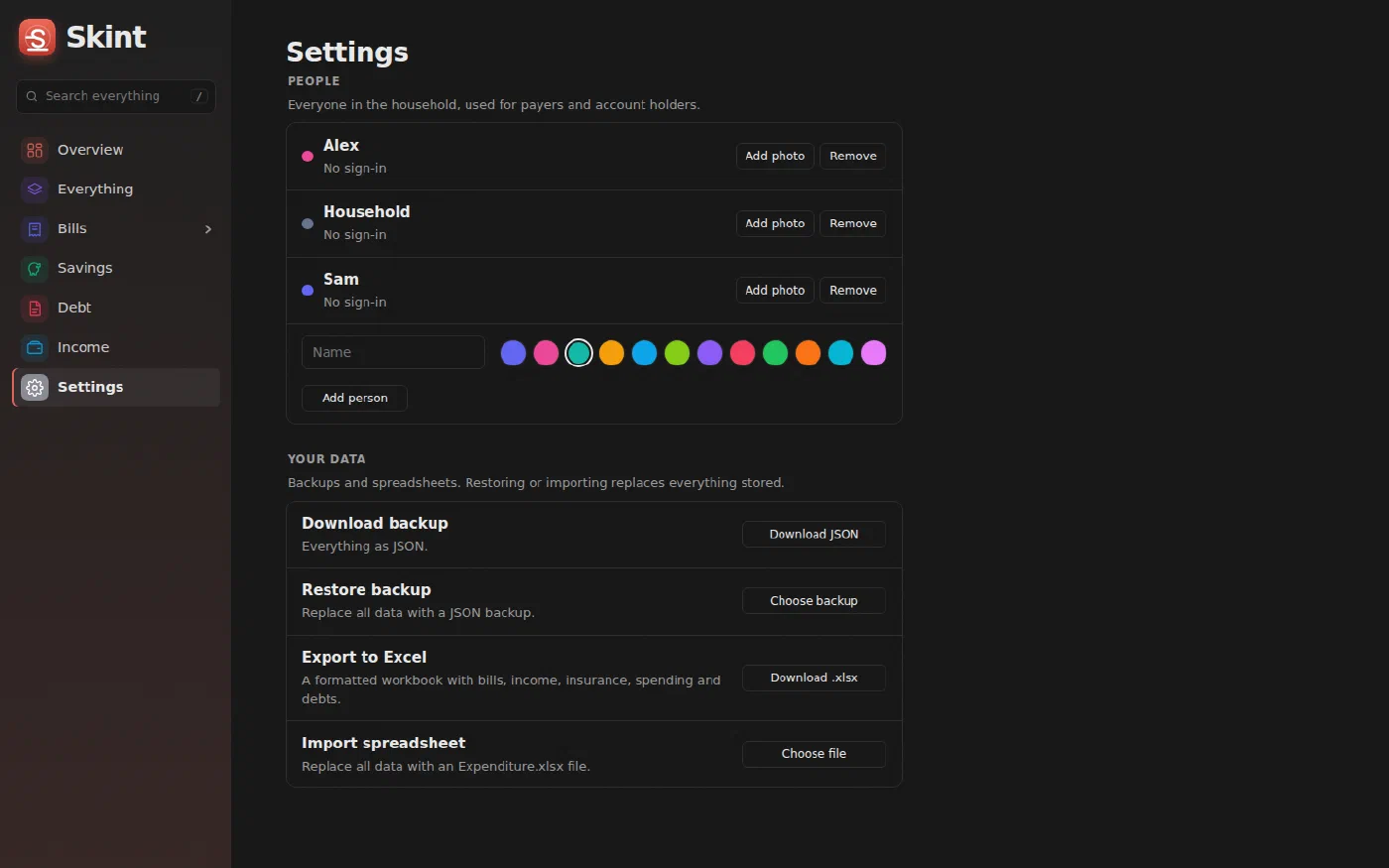The width and height of the screenshot is (1389, 868).
Task: Click the search magnifier icon
Action: tap(32, 96)
